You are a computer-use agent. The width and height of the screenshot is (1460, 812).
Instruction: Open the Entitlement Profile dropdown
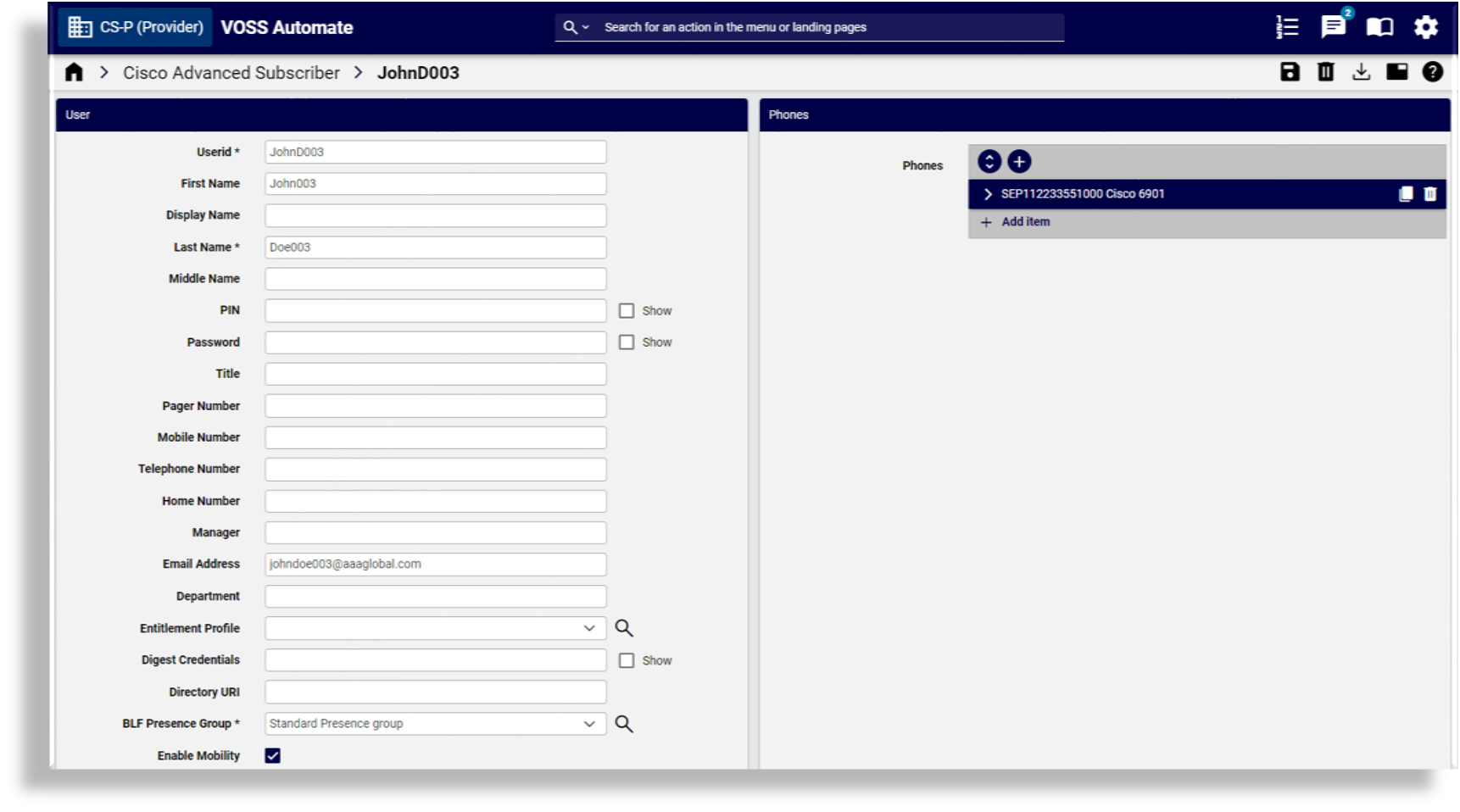coord(591,627)
